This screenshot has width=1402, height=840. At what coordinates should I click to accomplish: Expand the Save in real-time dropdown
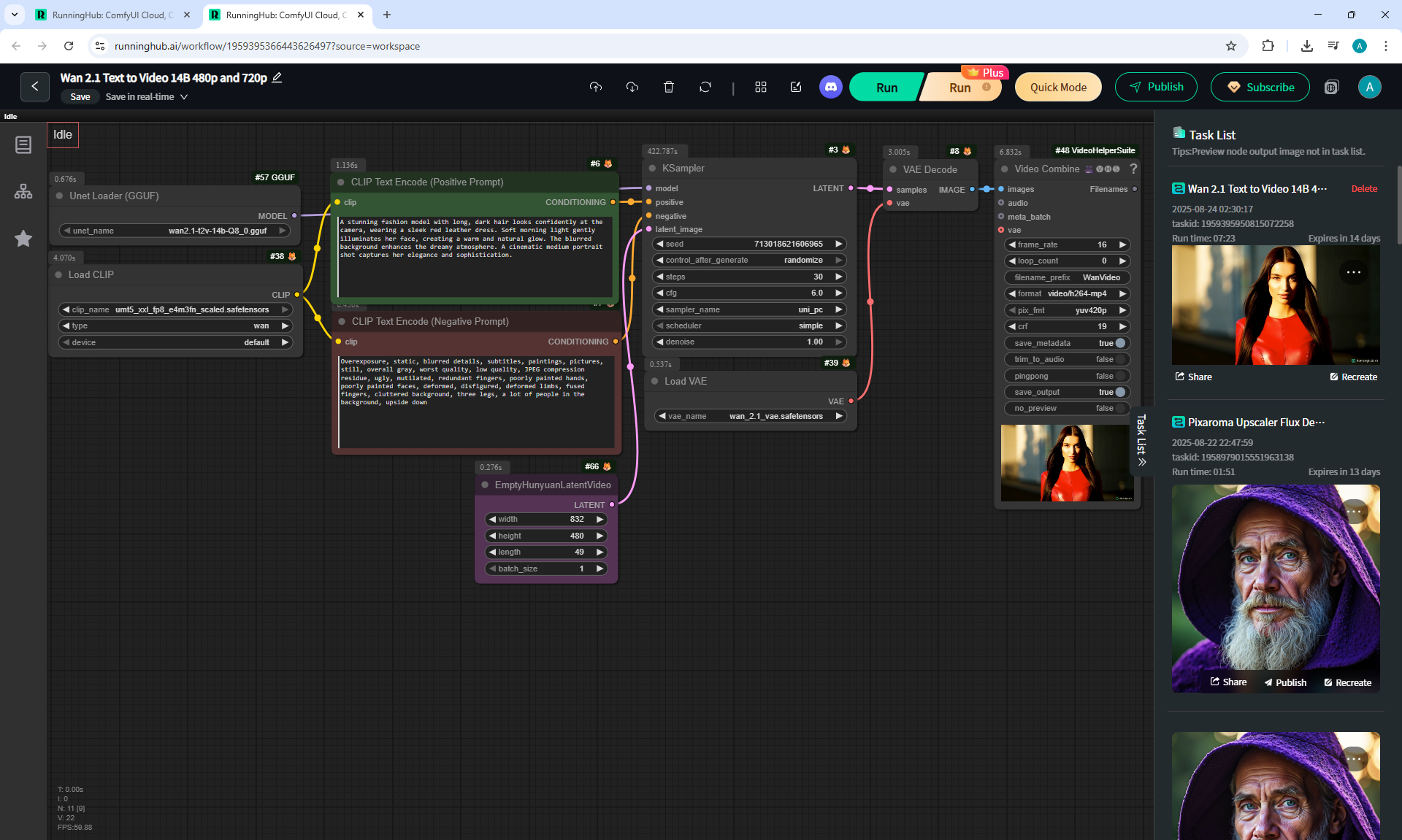click(184, 96)
